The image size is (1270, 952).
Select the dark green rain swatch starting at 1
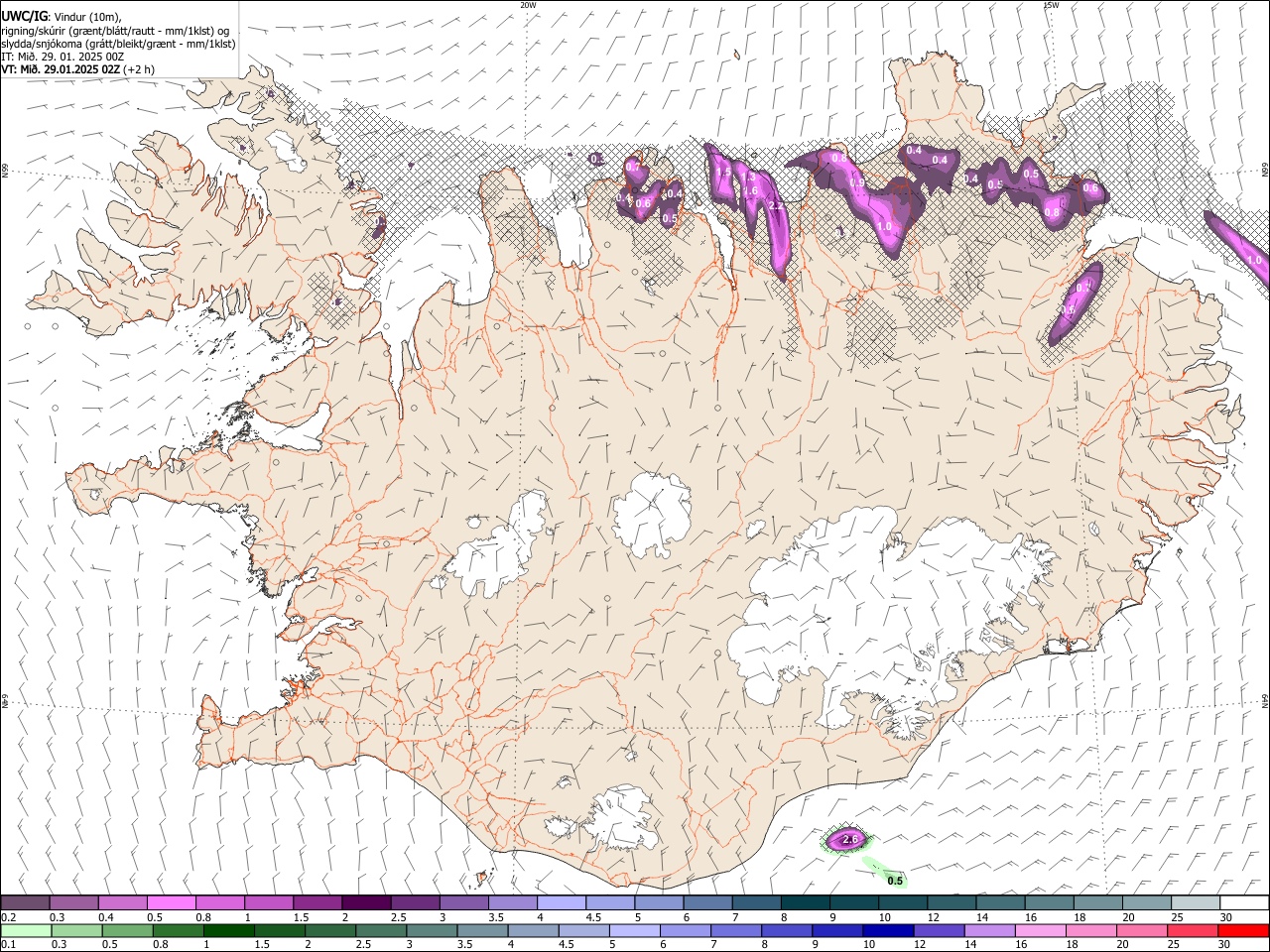click(228, 930)
